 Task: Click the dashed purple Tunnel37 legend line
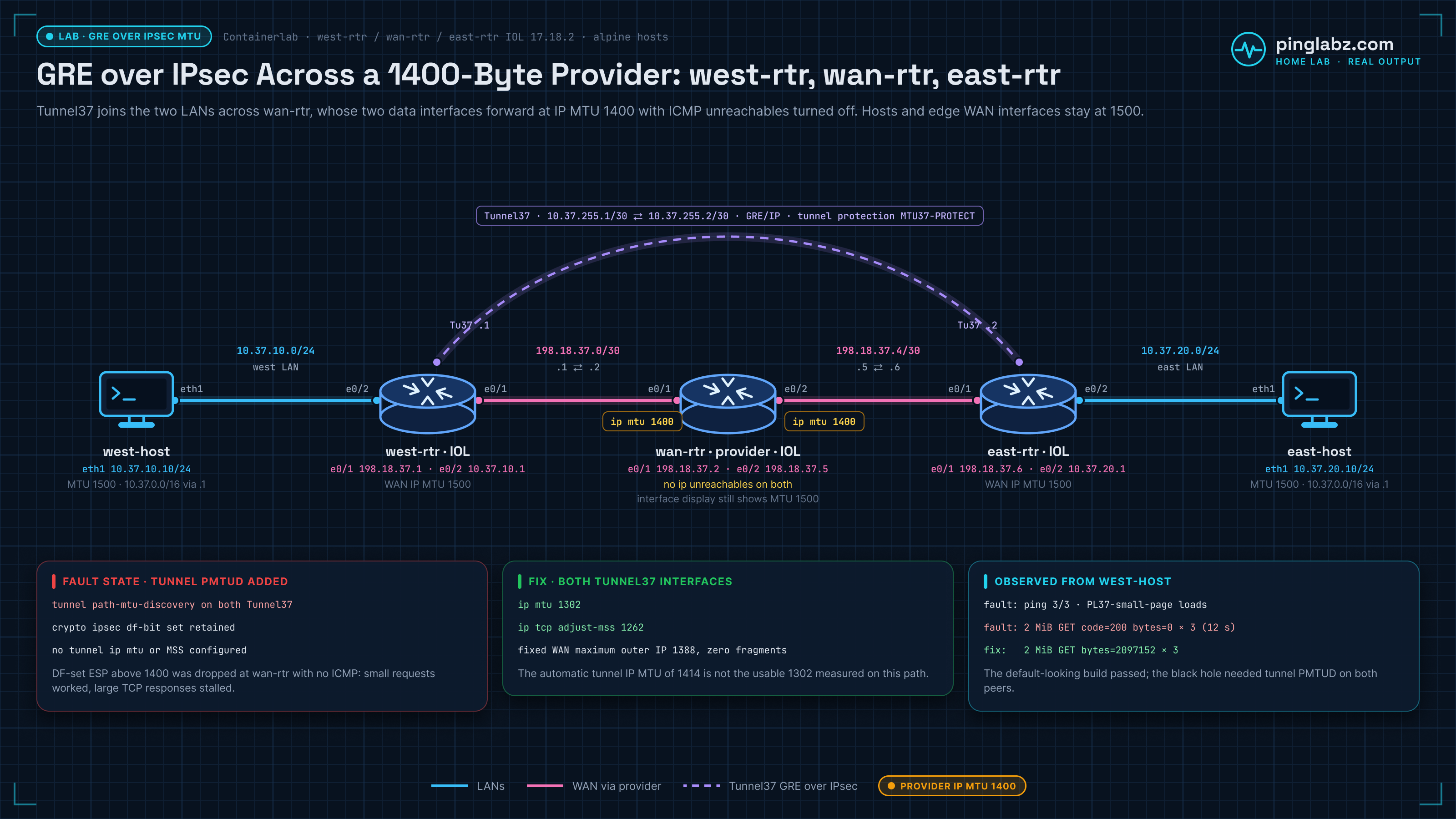pyautogui.click(x=702, y=786)
